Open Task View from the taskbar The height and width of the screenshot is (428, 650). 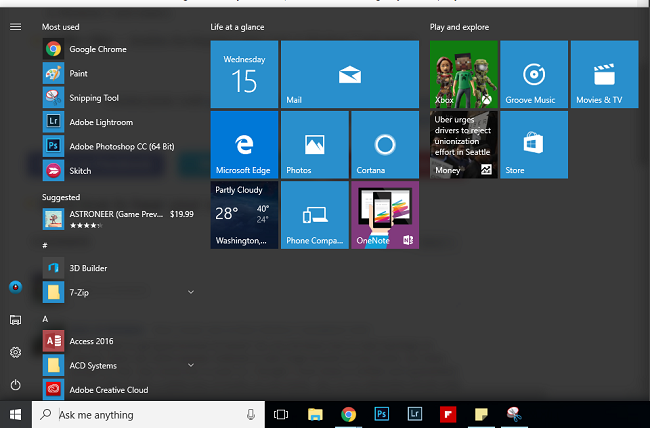281,414
